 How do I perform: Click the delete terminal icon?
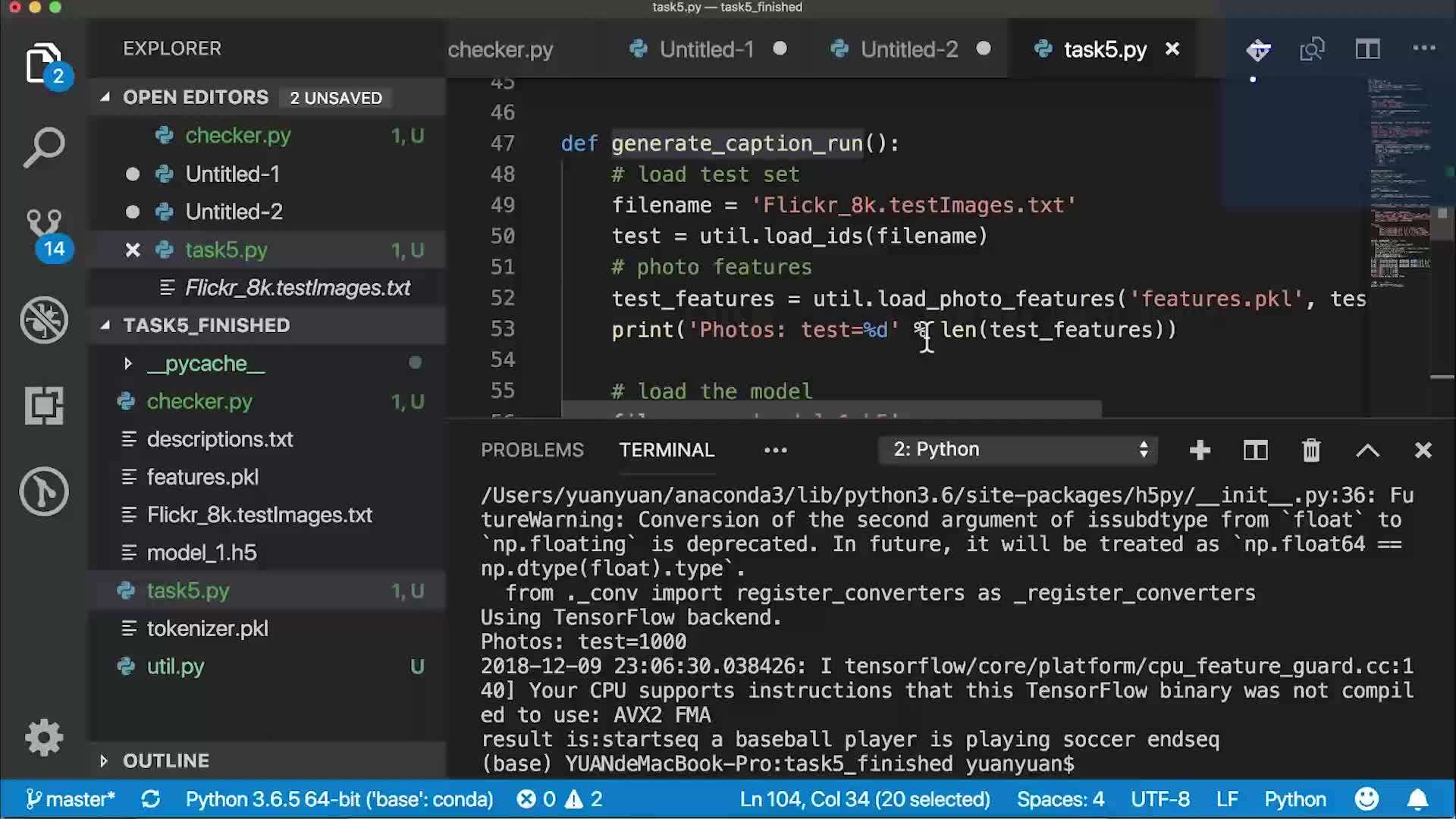coord(1311,449)
